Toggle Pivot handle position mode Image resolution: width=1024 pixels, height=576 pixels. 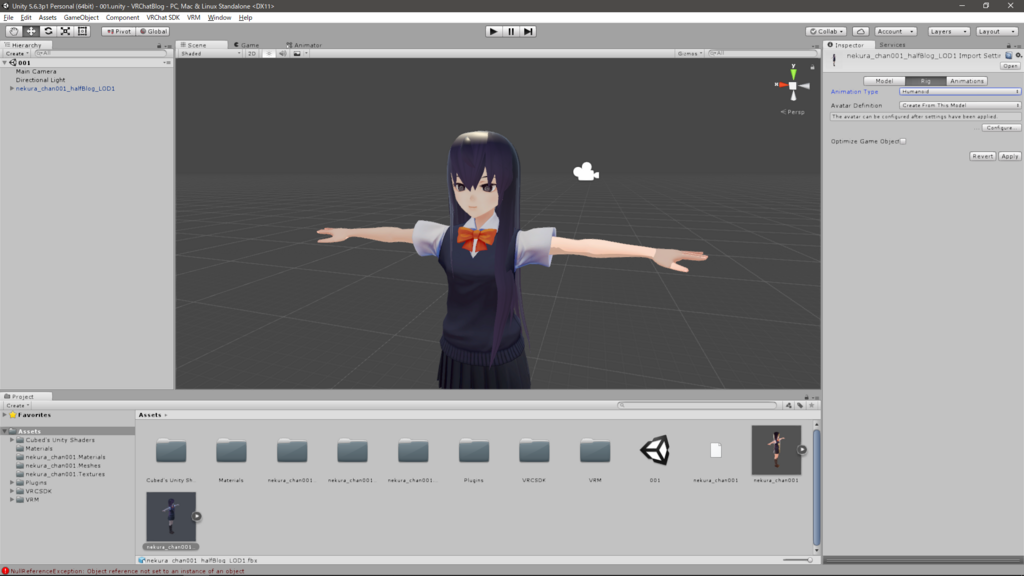(x=118, y=31)
